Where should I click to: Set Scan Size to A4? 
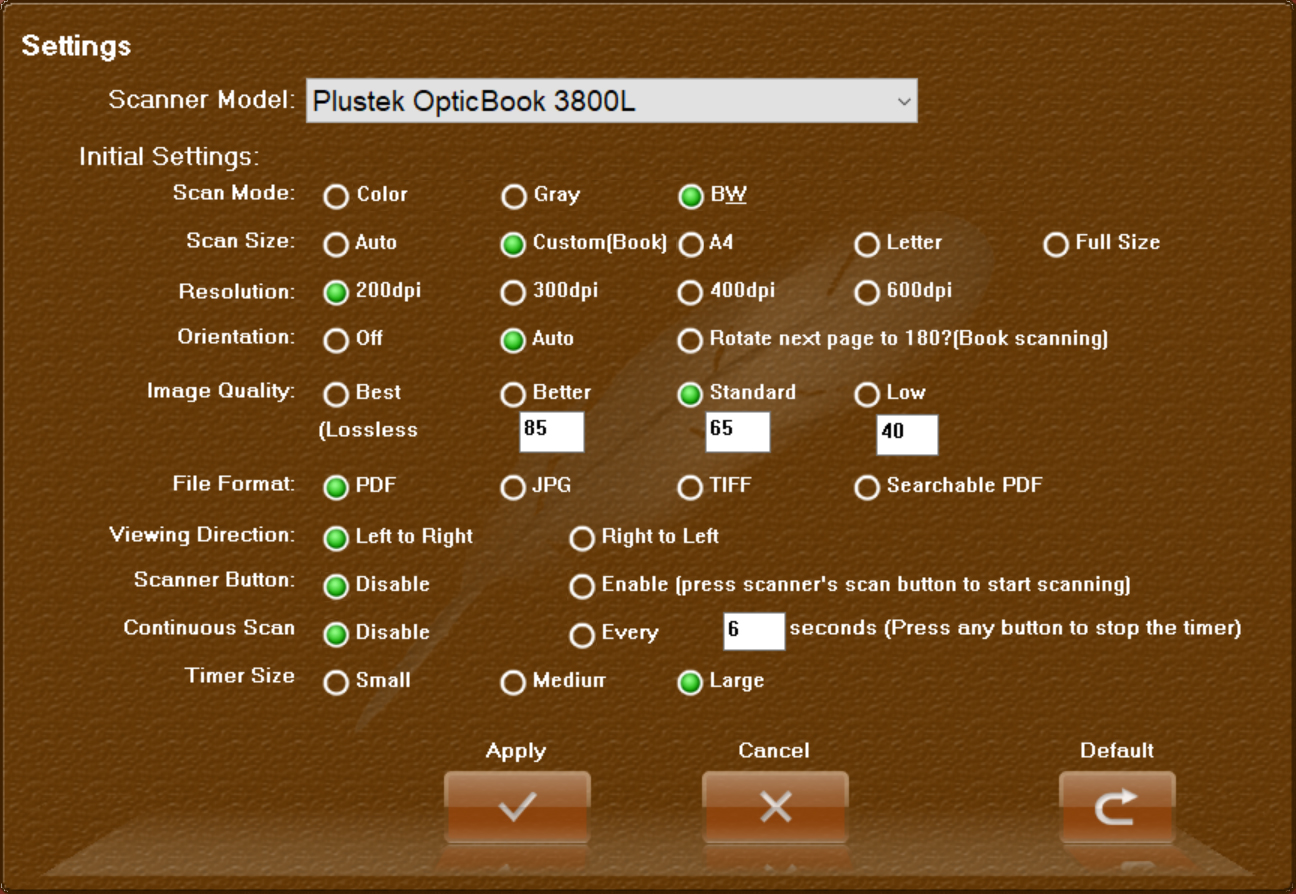tap(690, 245)
